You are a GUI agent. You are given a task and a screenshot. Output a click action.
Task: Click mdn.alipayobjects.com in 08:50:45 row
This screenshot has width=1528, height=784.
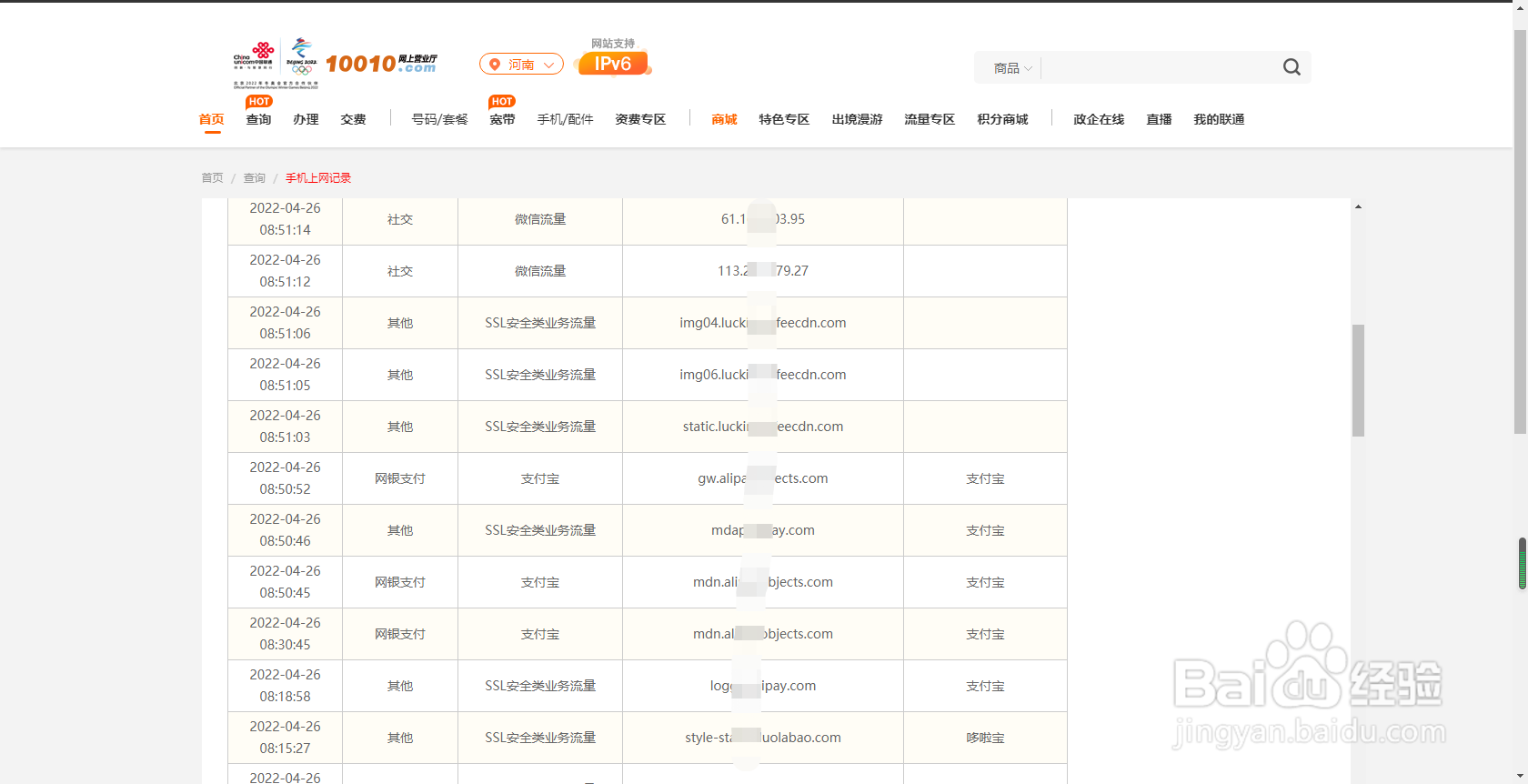763,582
